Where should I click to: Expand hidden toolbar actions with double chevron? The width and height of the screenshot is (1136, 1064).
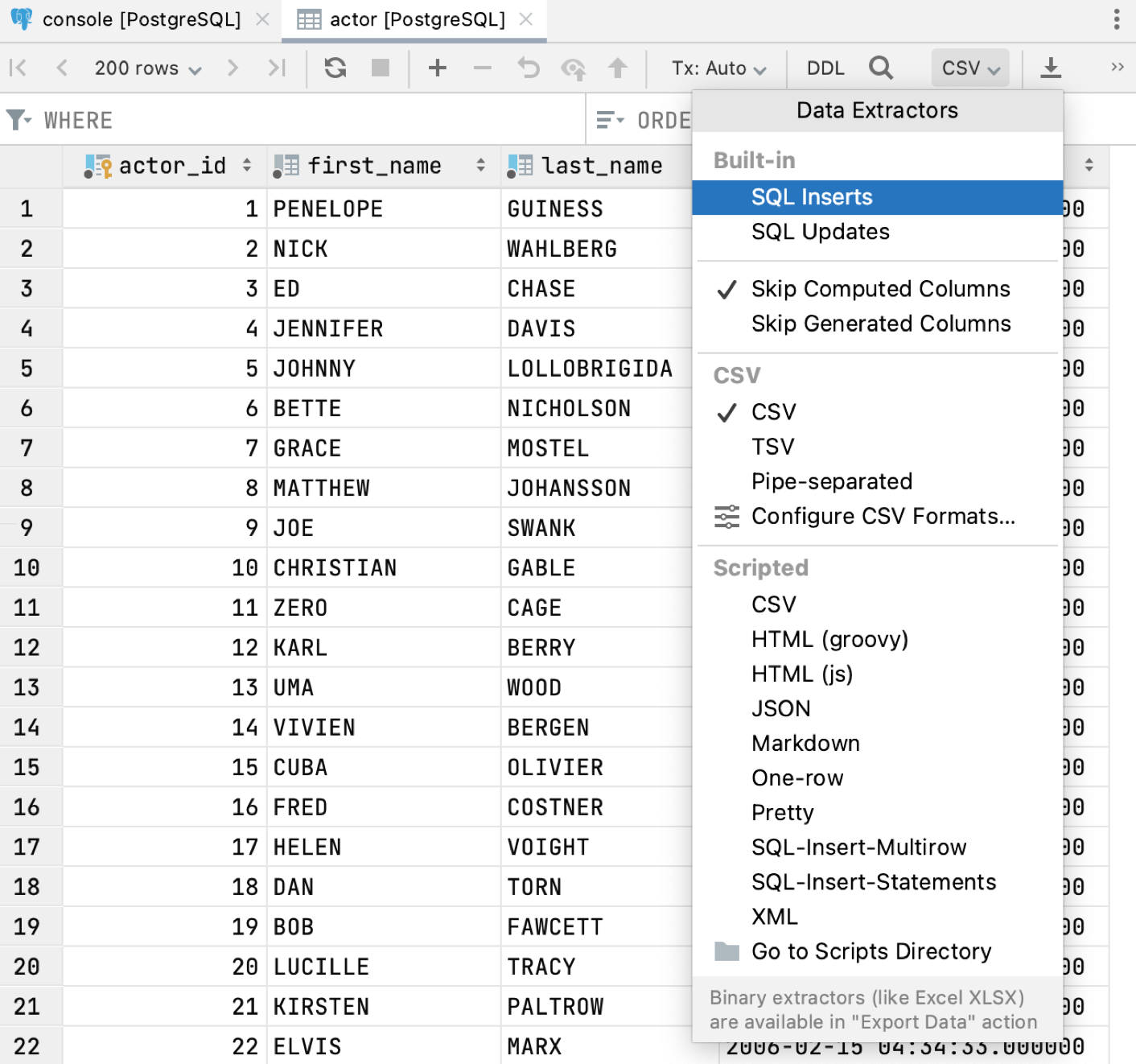point(1116,68)
